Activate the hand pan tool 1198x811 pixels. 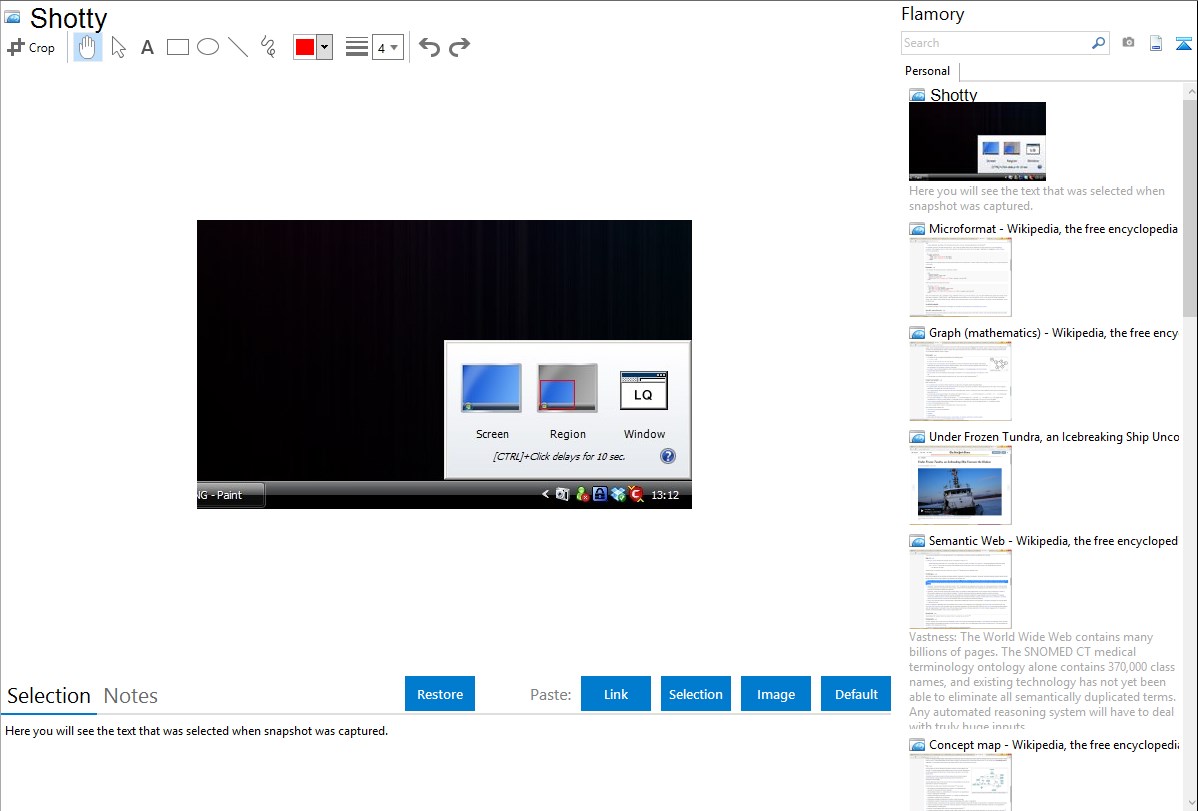[x=88, y=47]
